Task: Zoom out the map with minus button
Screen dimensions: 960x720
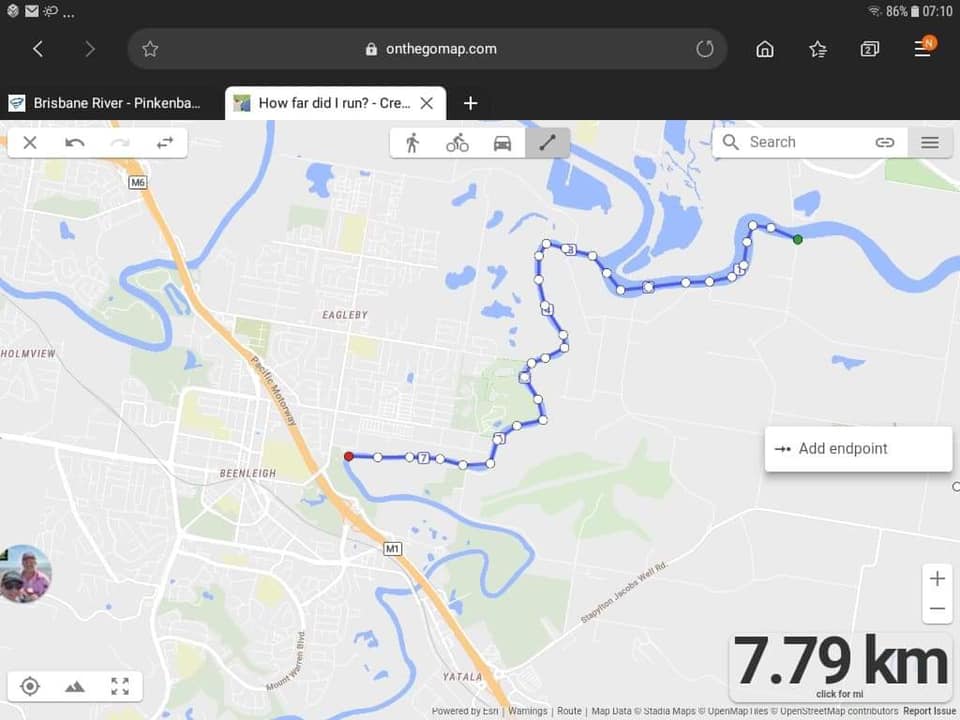Action: pos(937,609)
